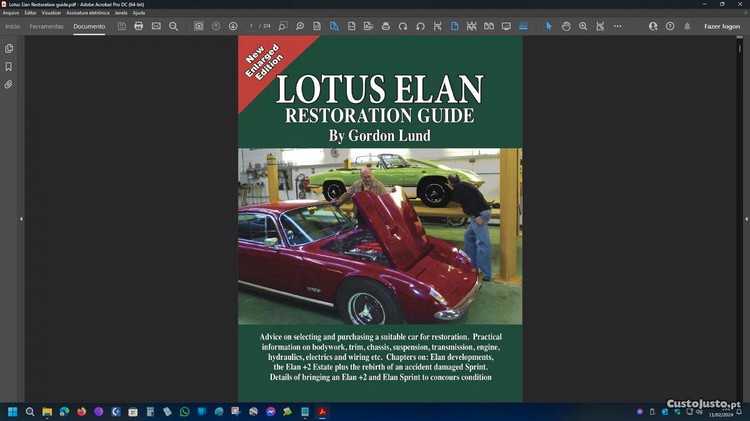This screenshot has width=750, height=421.
Task: Activate the arrow selection tool
Action: coord(548,26)
